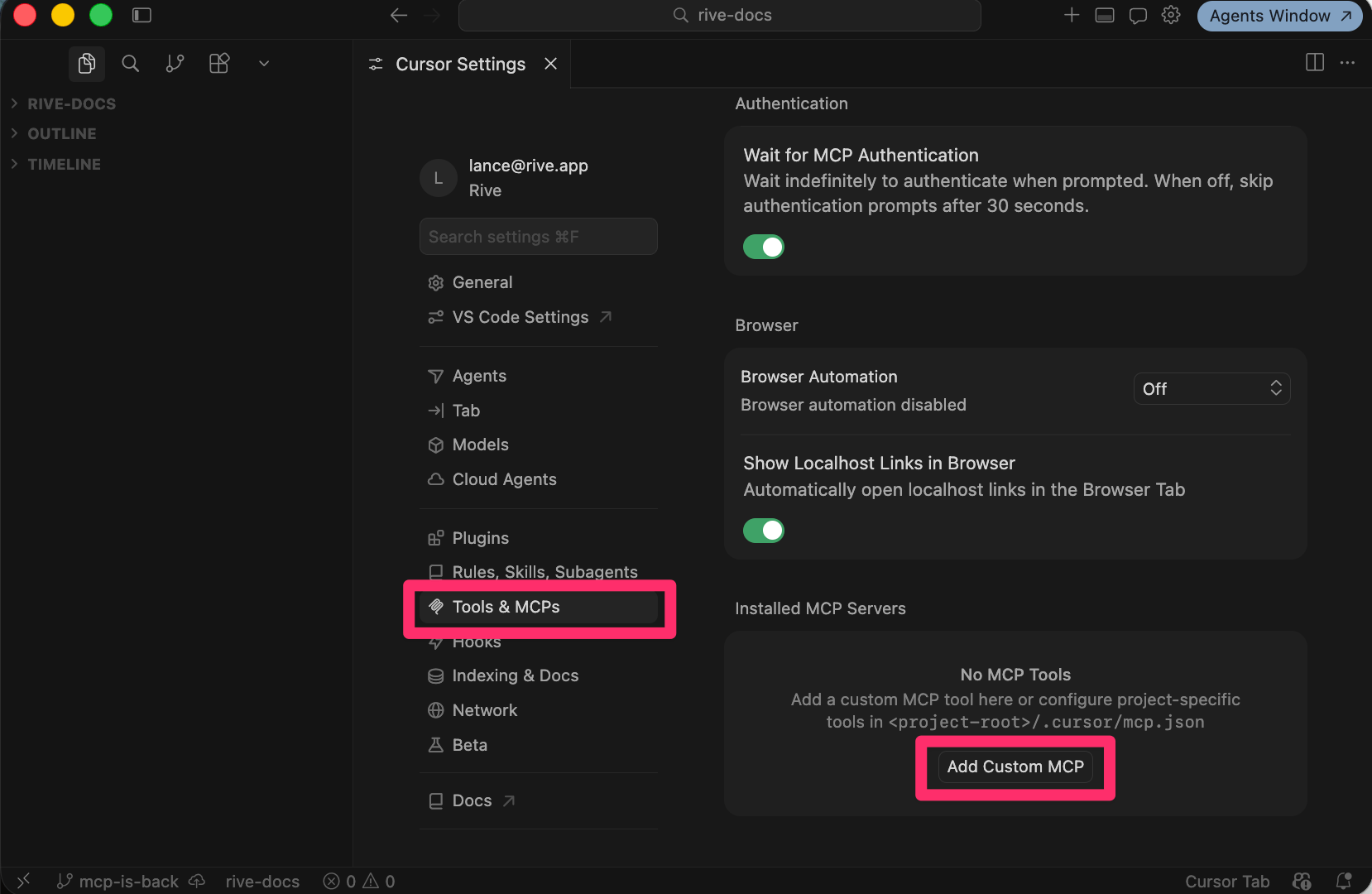Open Beta settings section

tap(539, 745)
